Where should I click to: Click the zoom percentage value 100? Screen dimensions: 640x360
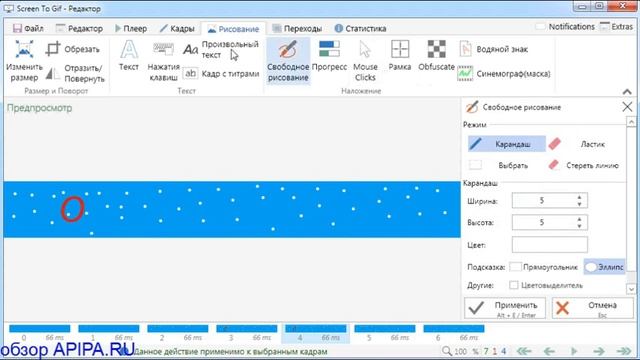[x=460, y=351]
